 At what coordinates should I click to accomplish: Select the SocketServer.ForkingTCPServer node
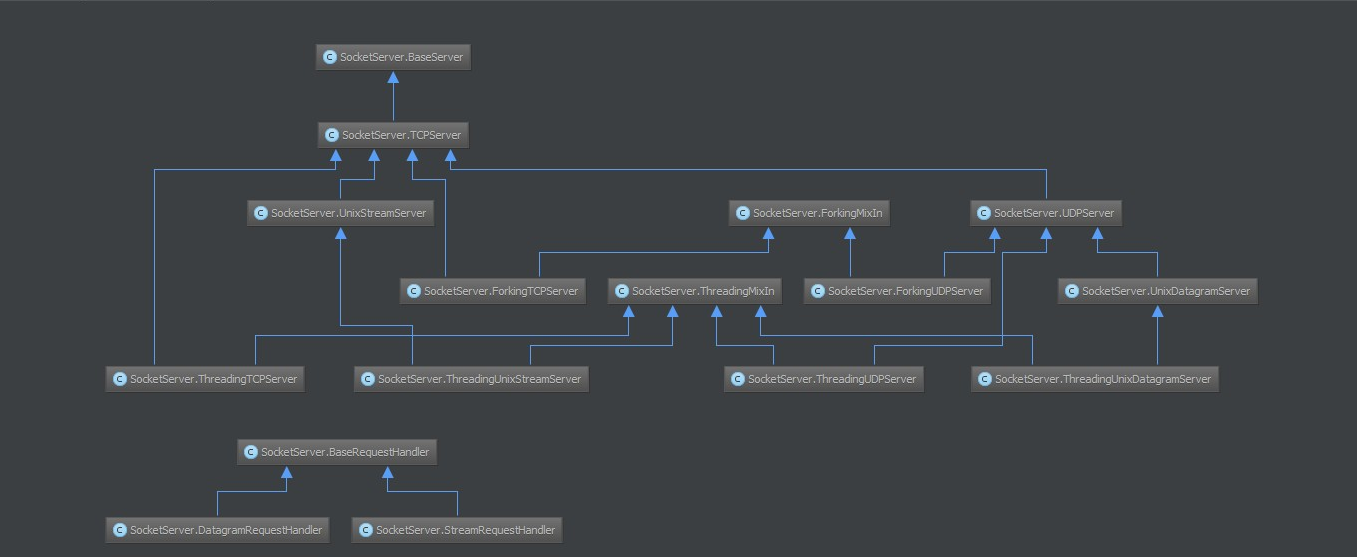492,291
